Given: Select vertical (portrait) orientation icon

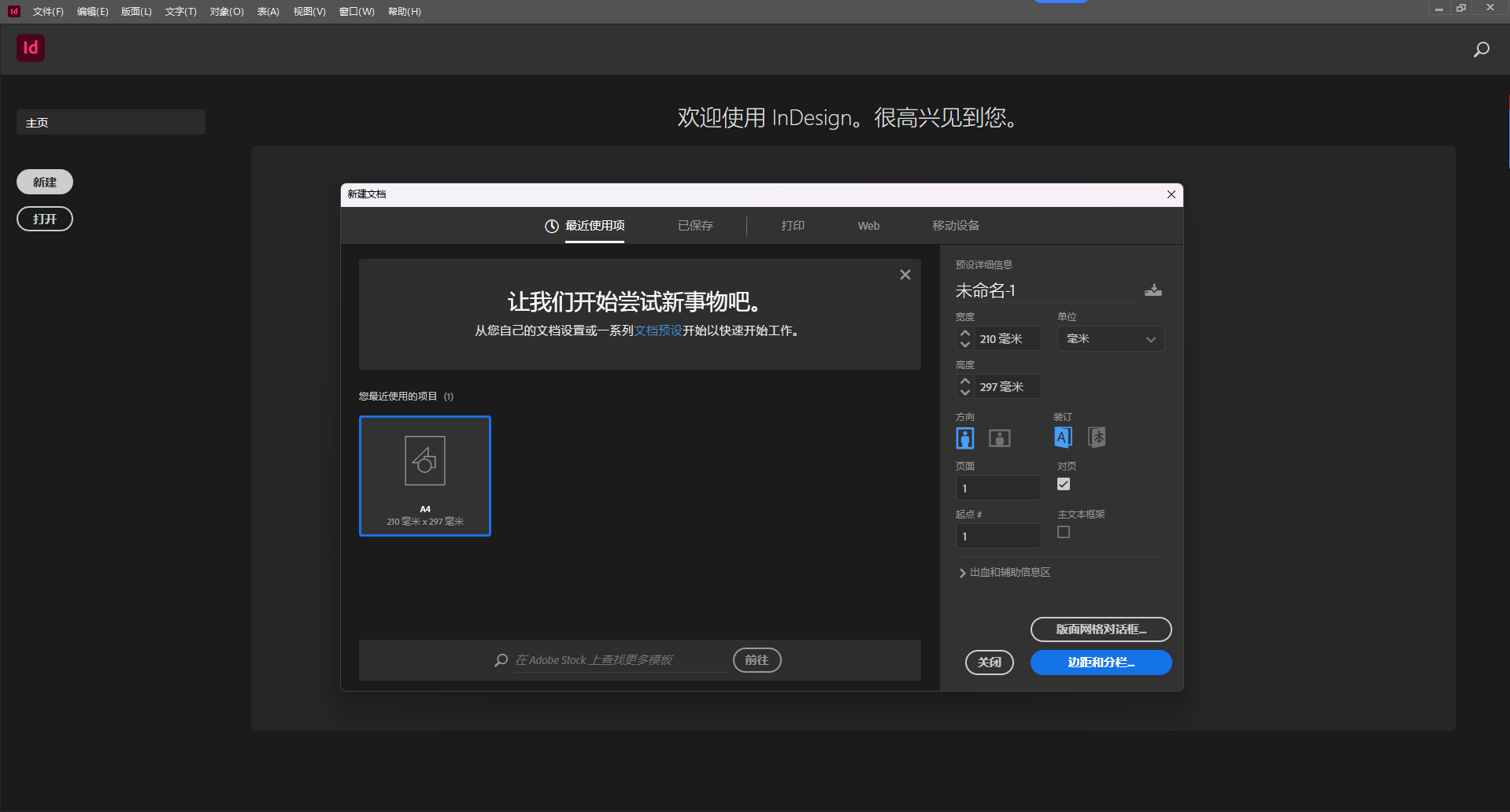Looking at the screenshot, I should click(x=964, y=438).
